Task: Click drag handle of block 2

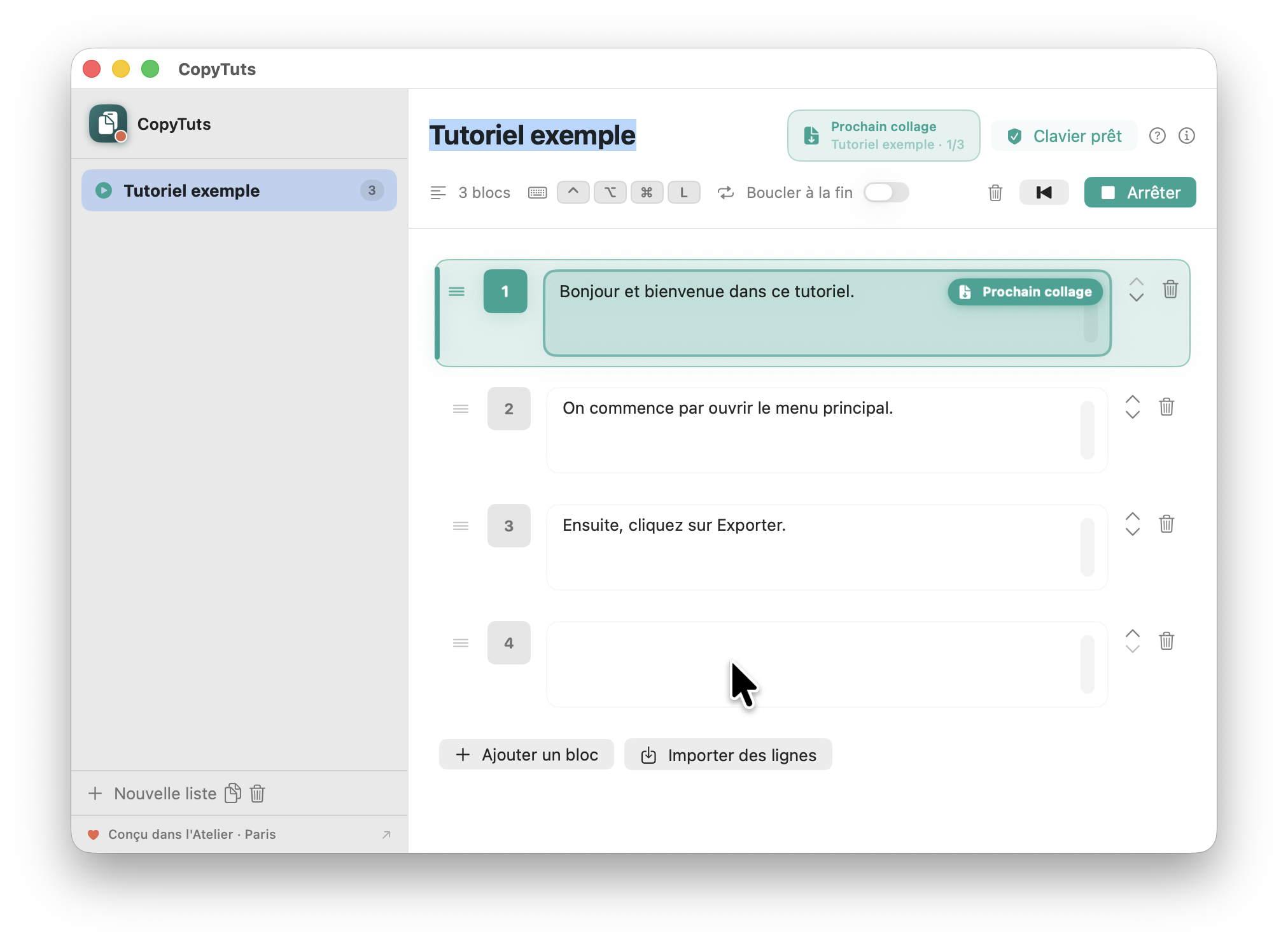Action: tap(461, 409)
